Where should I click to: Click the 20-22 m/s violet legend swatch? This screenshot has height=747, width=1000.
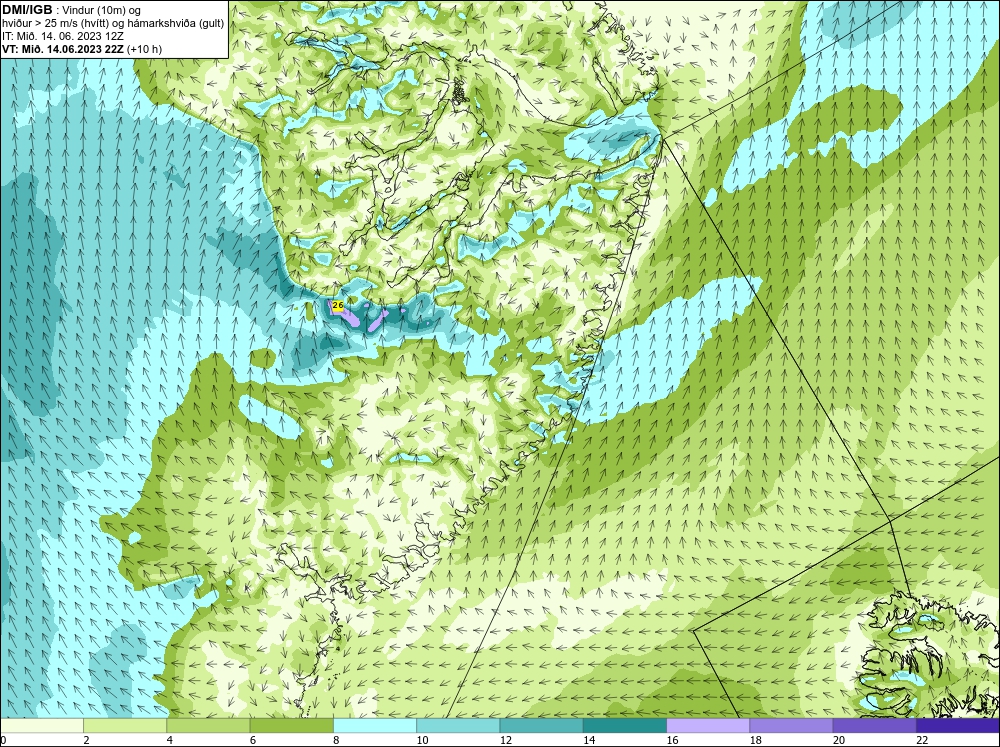click(874, 726)
